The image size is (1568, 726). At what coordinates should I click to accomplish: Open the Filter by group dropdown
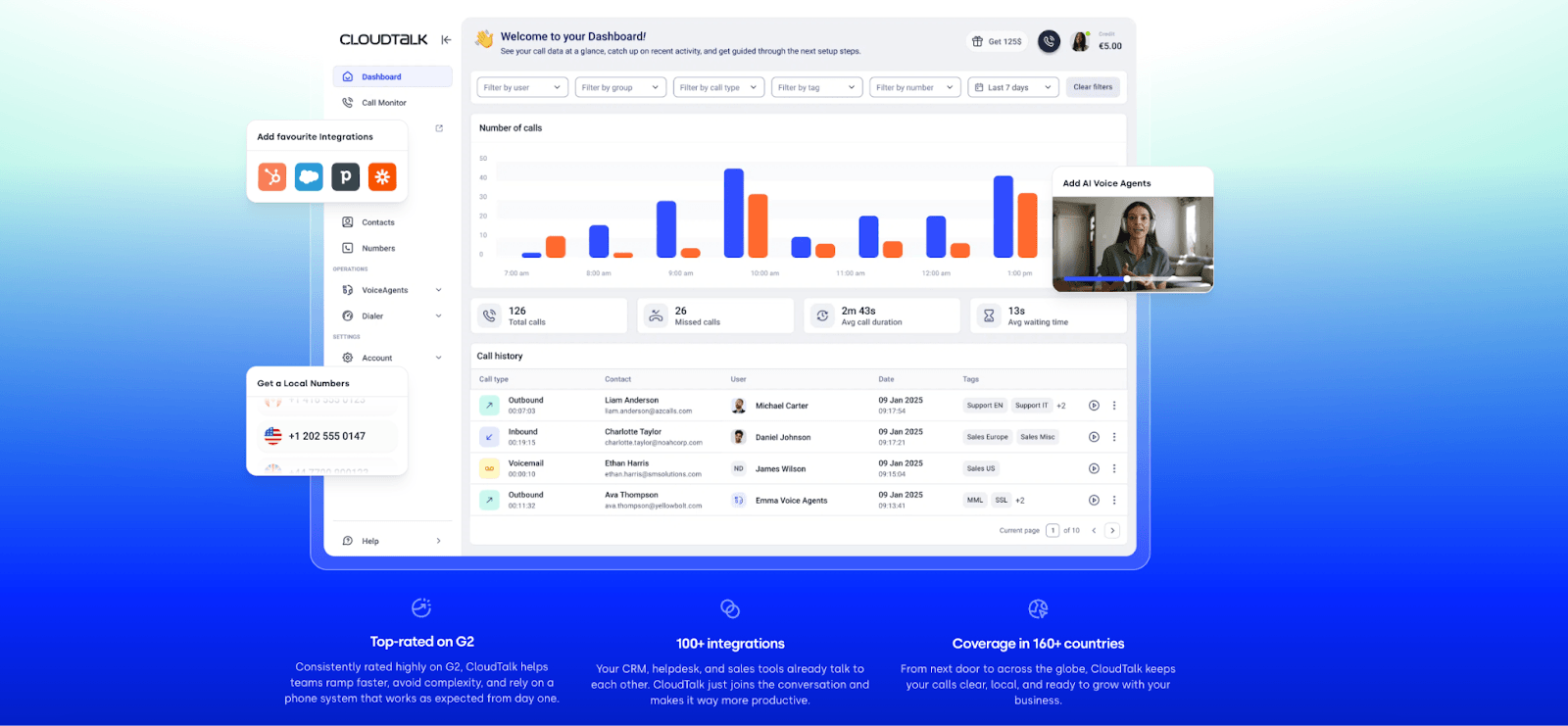pos(620,87)
